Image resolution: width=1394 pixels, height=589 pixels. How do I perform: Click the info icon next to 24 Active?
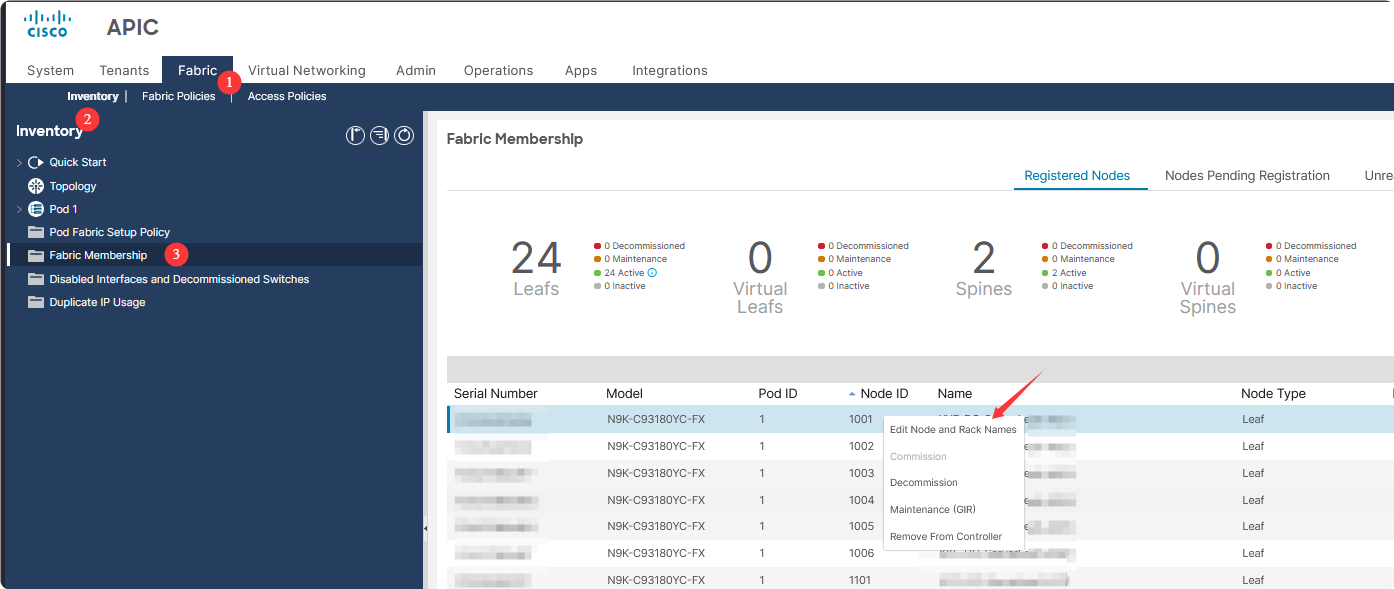click(x=652, y=272)
